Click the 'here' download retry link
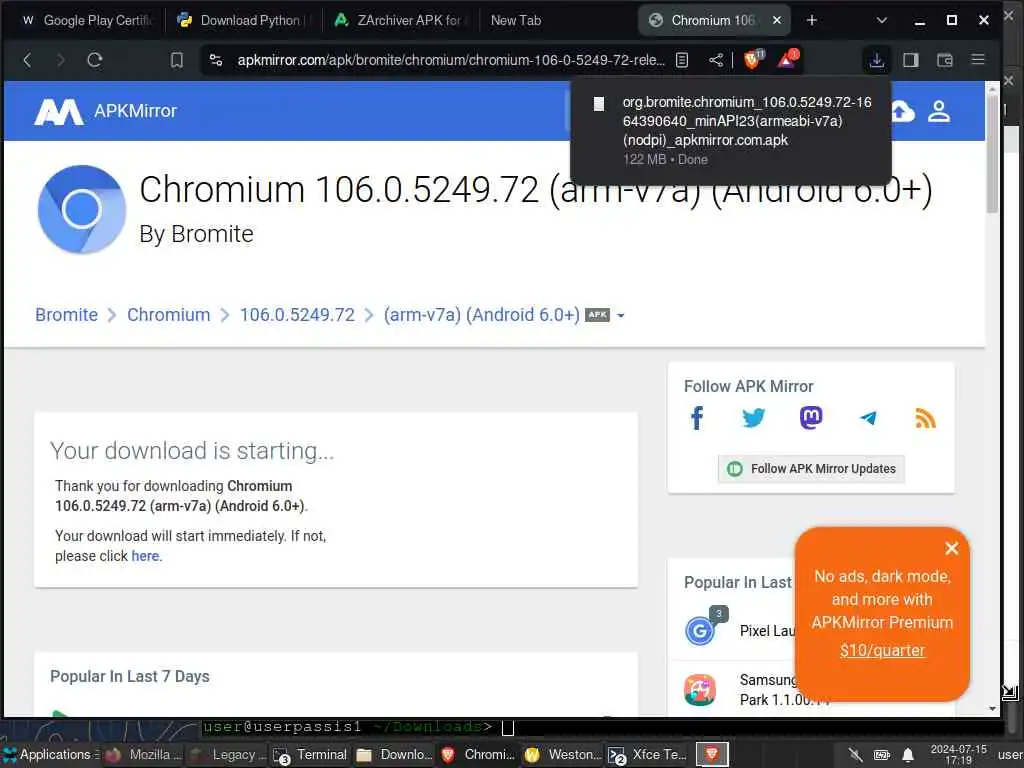Image resolution: width=1024 pixels, height=768 pixels. 145,556
